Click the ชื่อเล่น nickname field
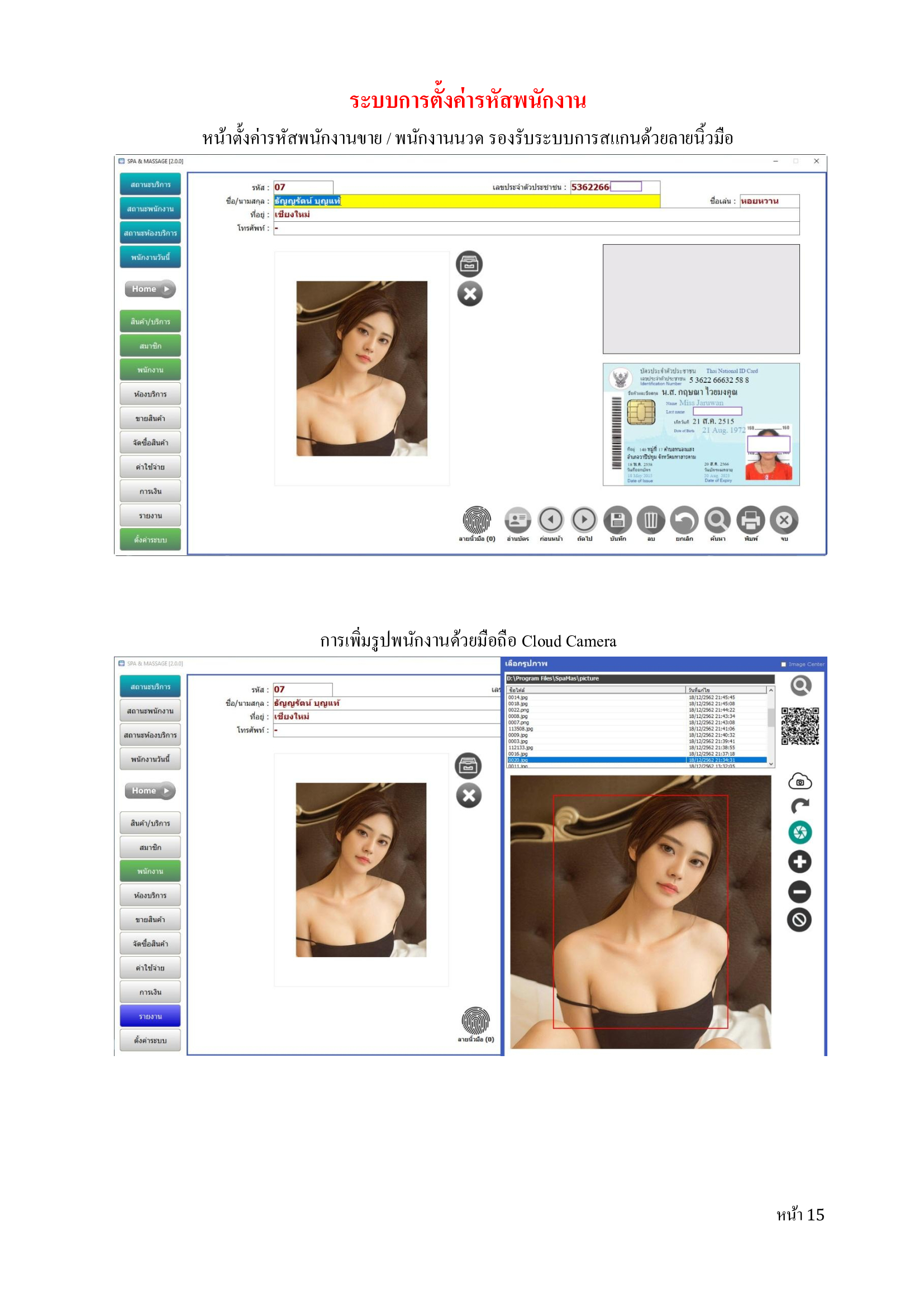This screenshot has height=1307, width=924. point(769,201)
